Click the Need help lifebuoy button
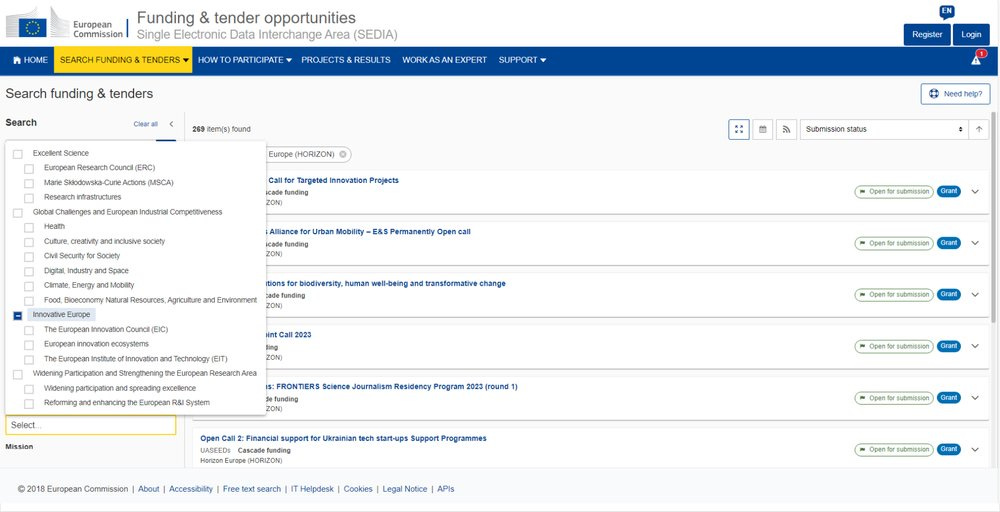Image resolution: width=1000 pixels, height=512 pixels. 955,94
